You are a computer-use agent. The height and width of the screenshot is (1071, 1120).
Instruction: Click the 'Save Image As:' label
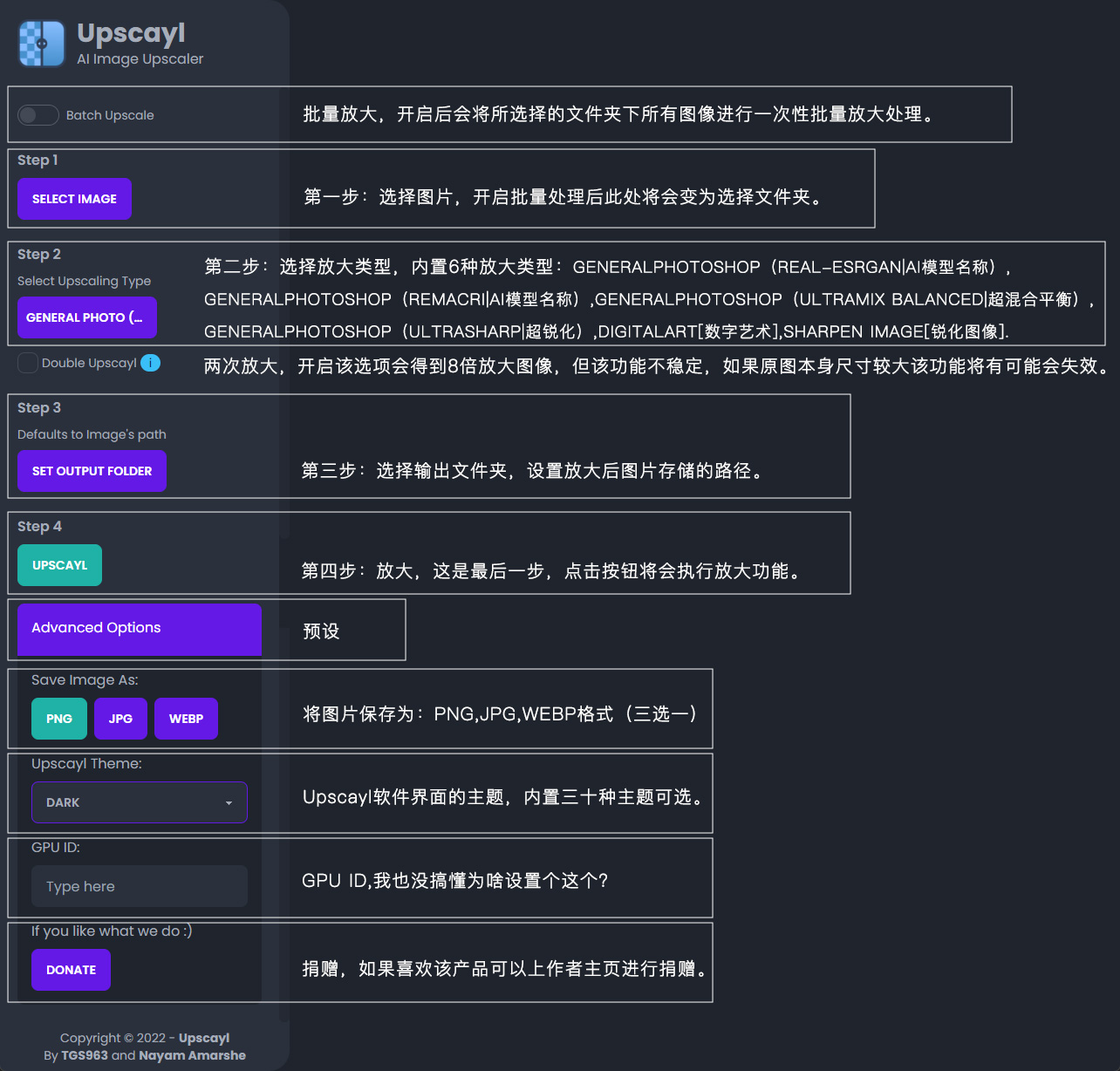point(85,680)
